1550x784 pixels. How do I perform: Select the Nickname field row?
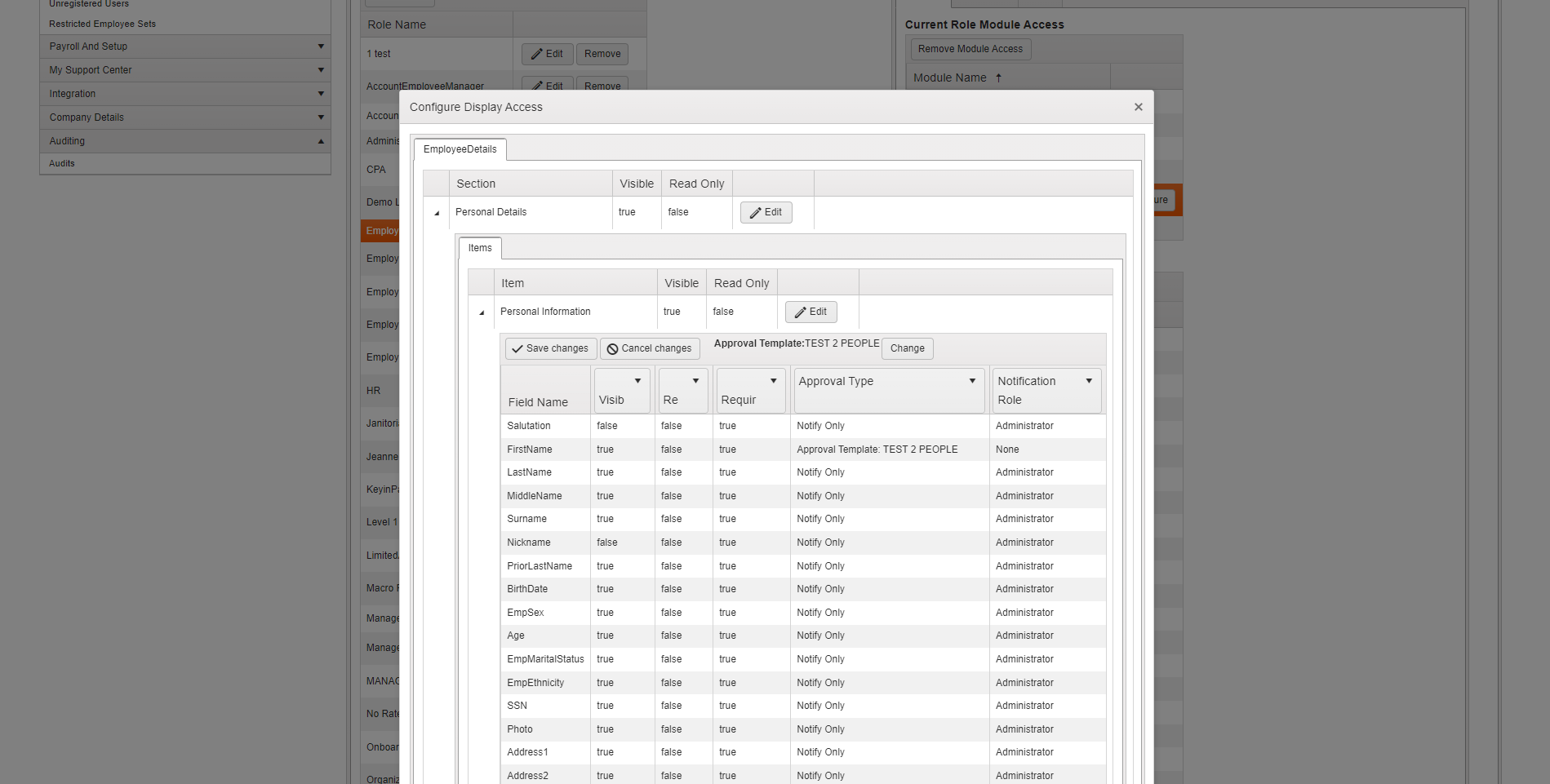(x=803, y=543)
